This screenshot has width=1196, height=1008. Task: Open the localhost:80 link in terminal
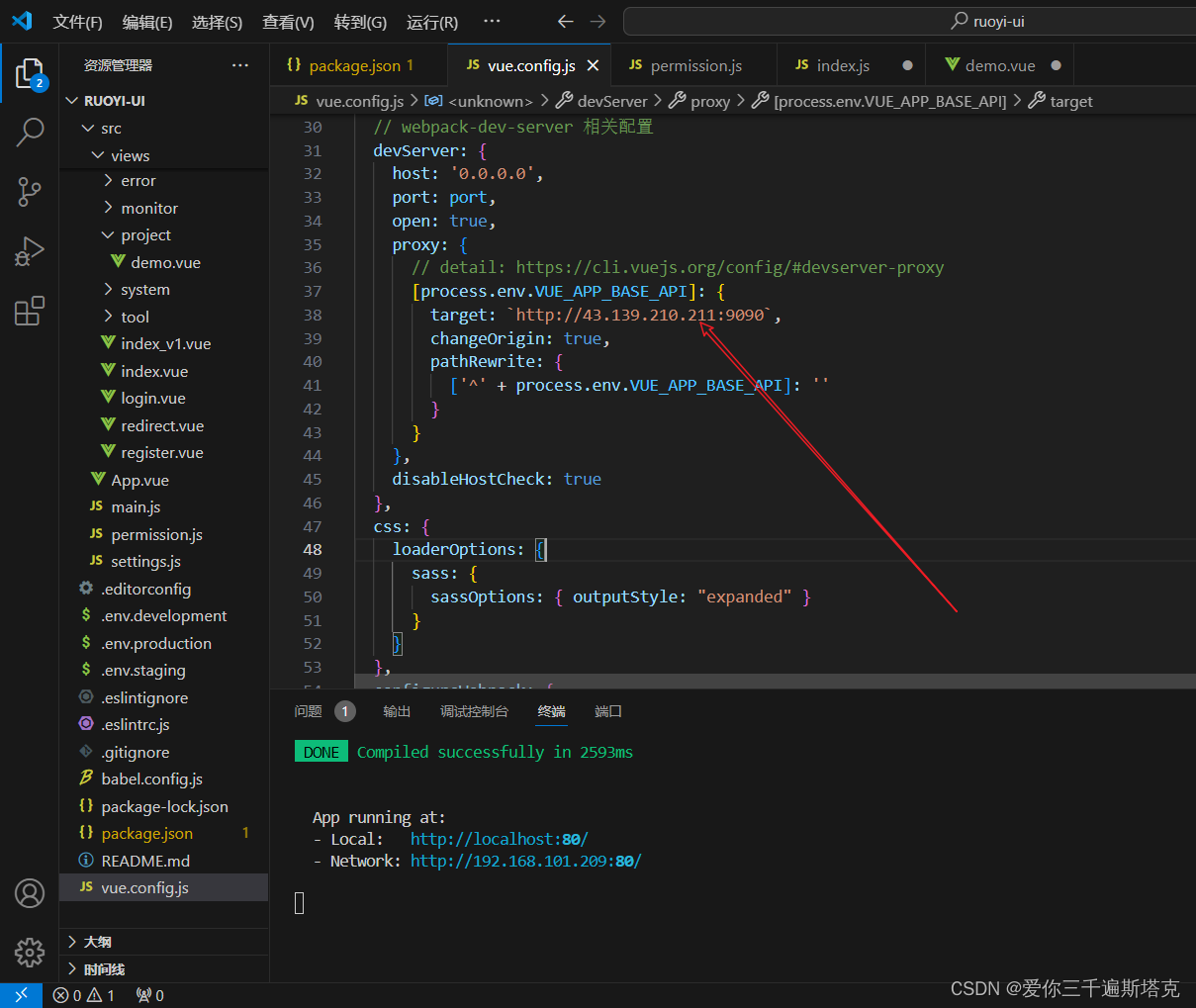pyautogui.click(x=500, y=839)
